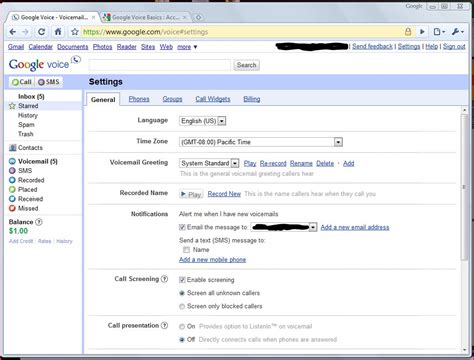Switch to the Billing tab
This screenshot has height=360, width=474.
point(252,99)
